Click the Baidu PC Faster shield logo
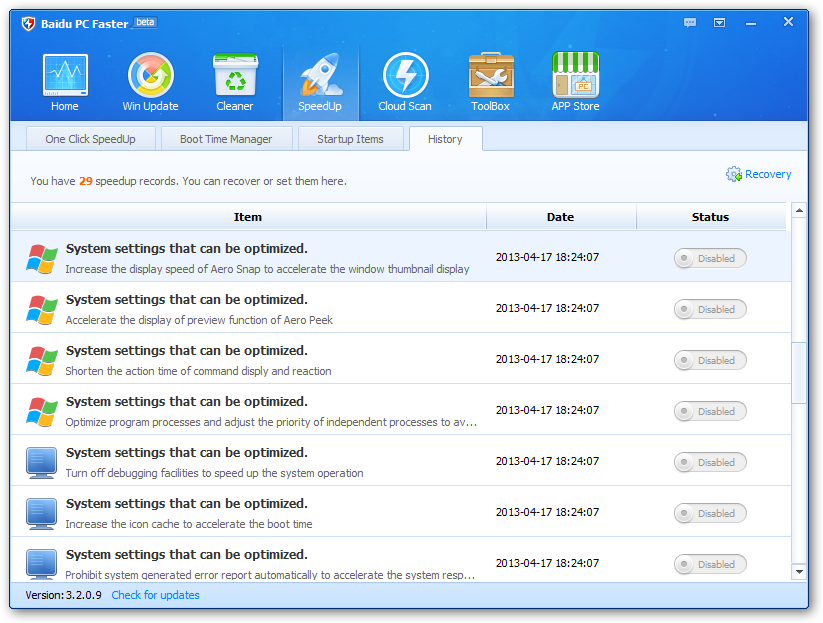 coord(28,24)
